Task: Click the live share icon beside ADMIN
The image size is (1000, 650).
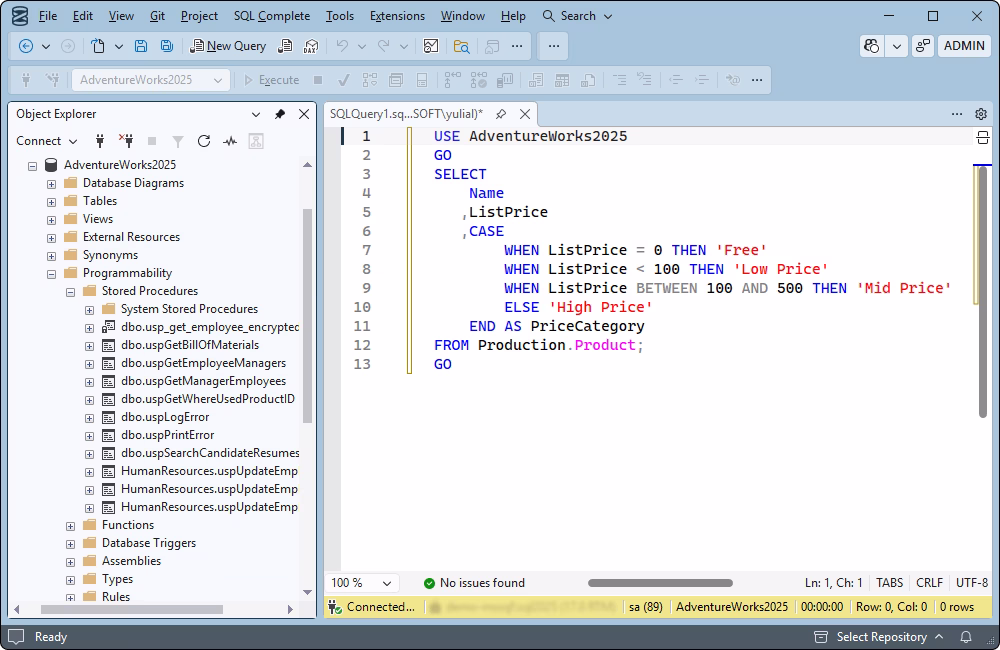Action: [x=922, y=46]
